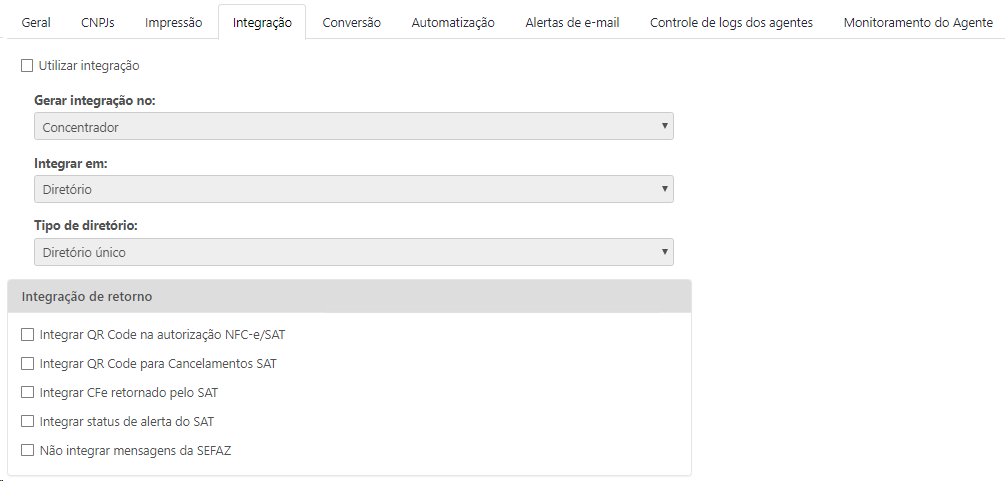This screenshot has height=481, width=1005.
Task: Expand the Gerar integração no dropdown
Action: (353, 127)
